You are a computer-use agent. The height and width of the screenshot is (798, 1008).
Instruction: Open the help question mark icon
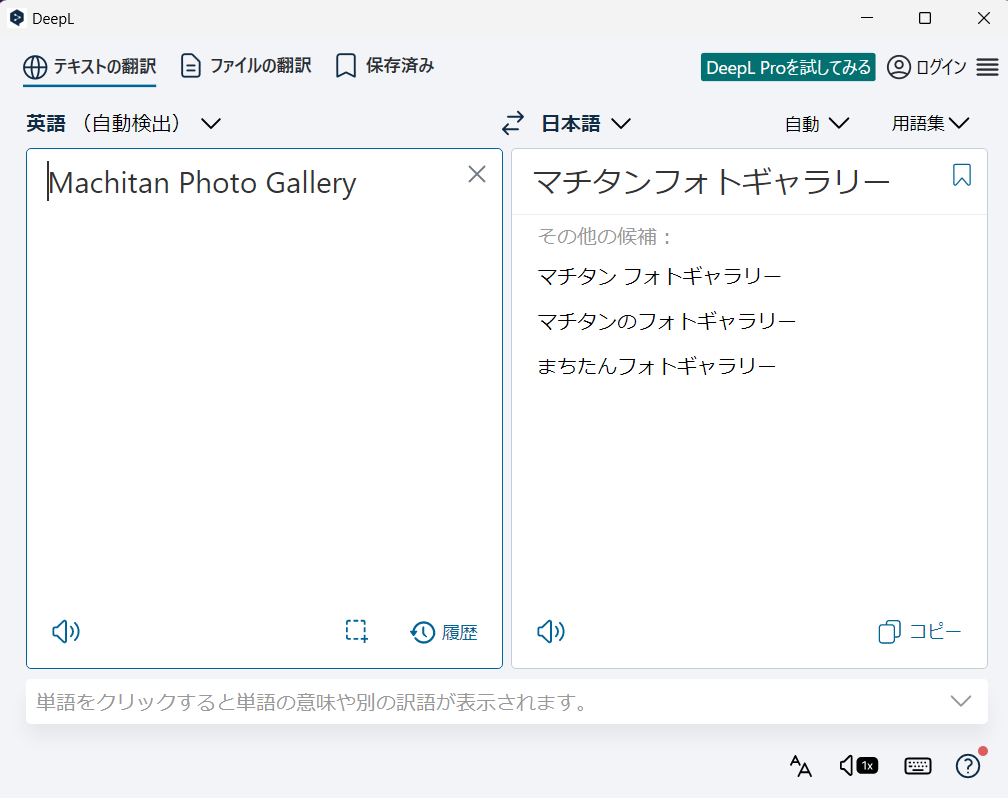pyautogui.click(x=968, y=765)
